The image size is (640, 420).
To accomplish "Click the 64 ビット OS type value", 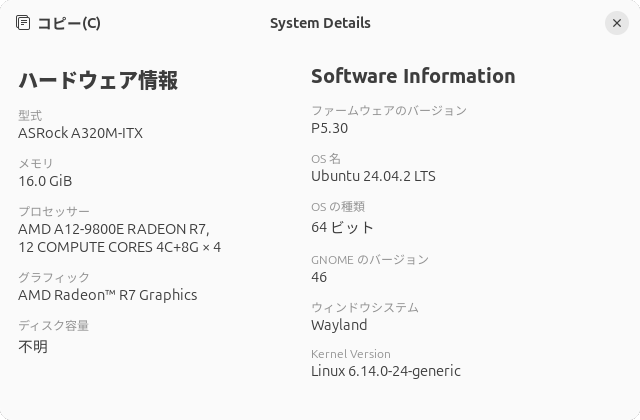I will 342,228.
